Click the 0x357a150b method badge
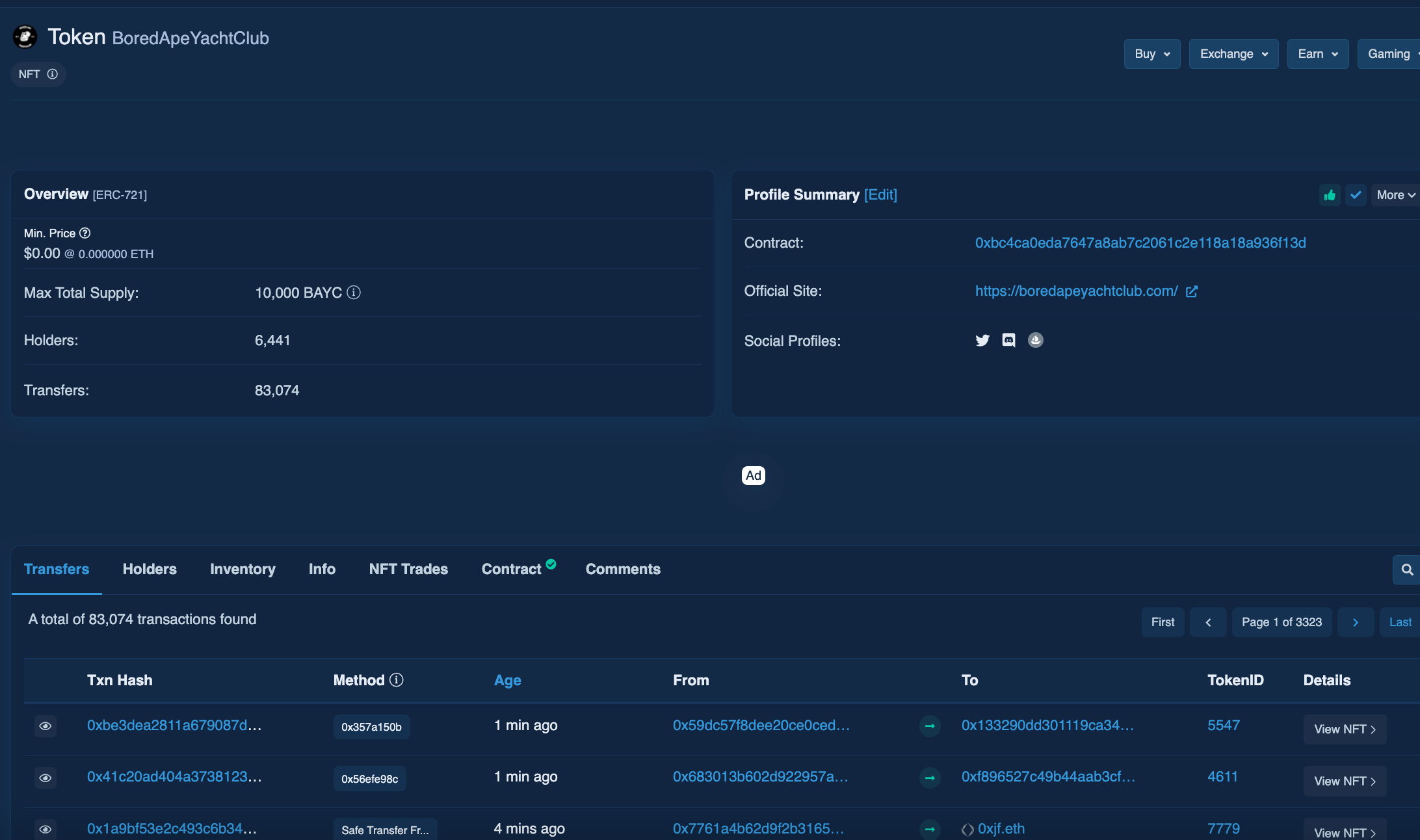Image resolution: width=1420 pixels, height=840 pixels. 372,727
